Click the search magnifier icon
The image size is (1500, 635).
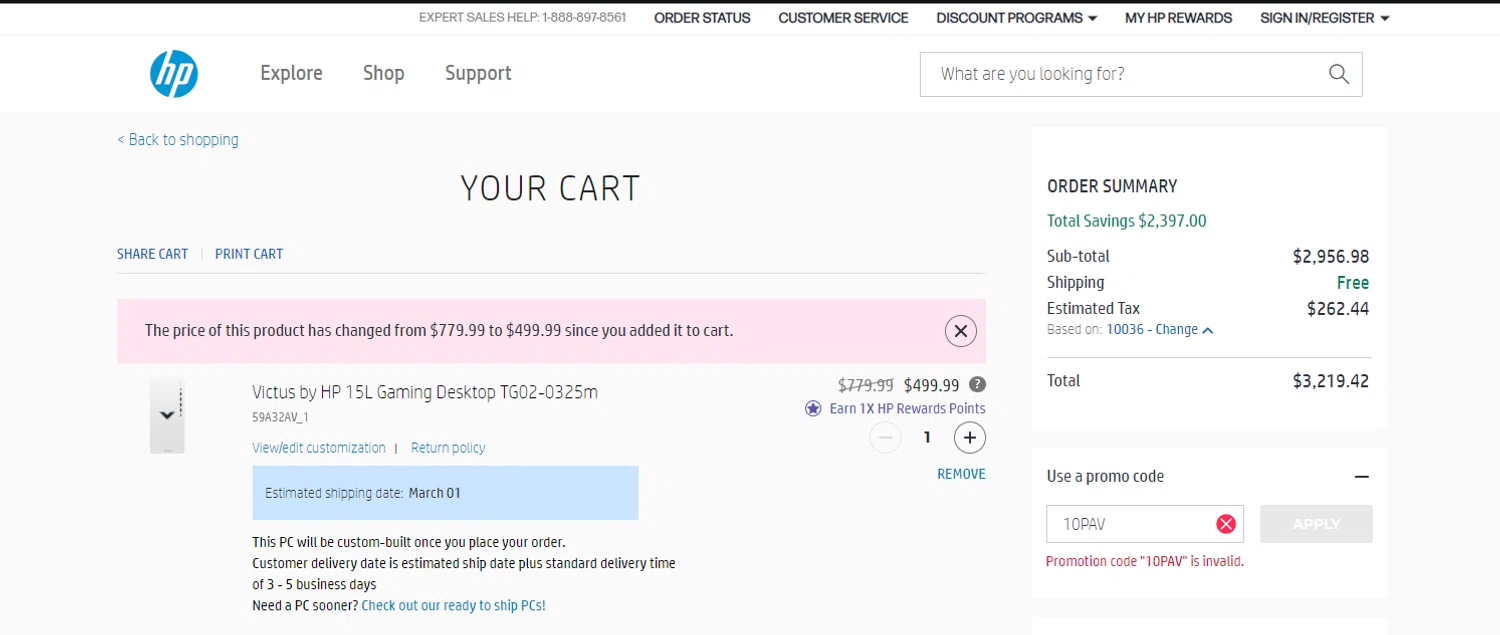pos(1339,74)
